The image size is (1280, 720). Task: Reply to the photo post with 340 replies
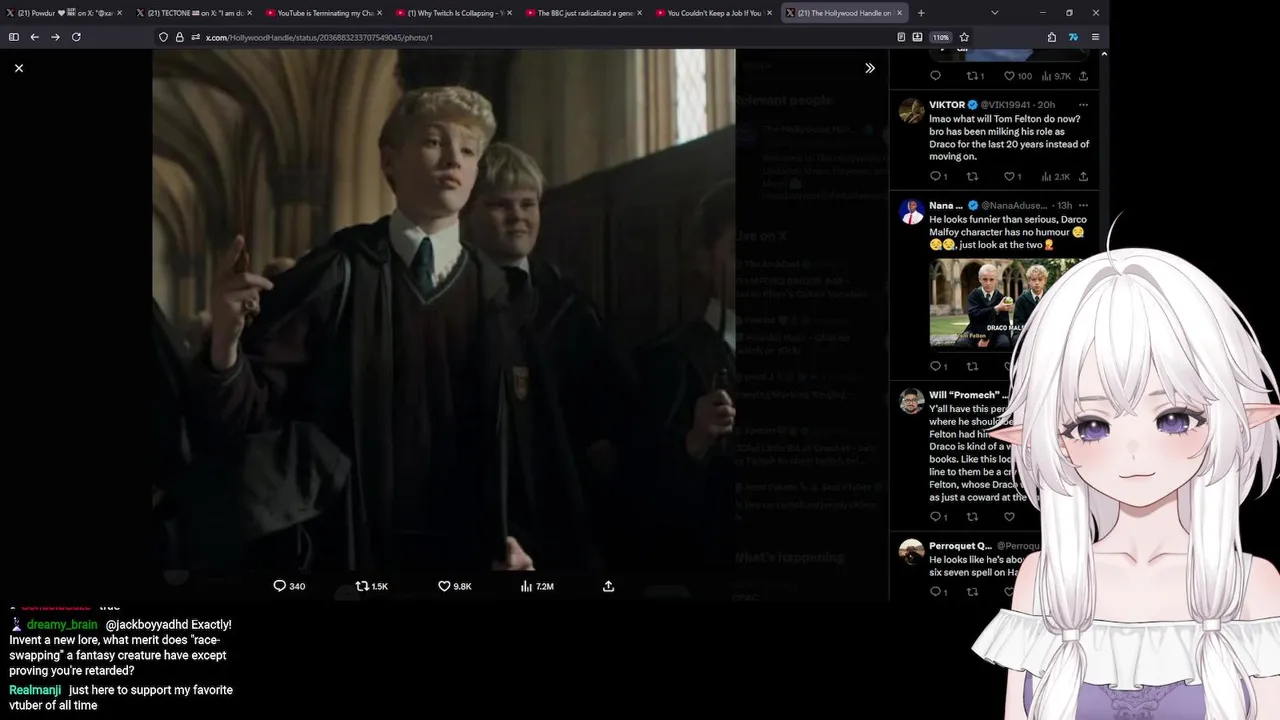pyautogui.click(x=289, y=586)
